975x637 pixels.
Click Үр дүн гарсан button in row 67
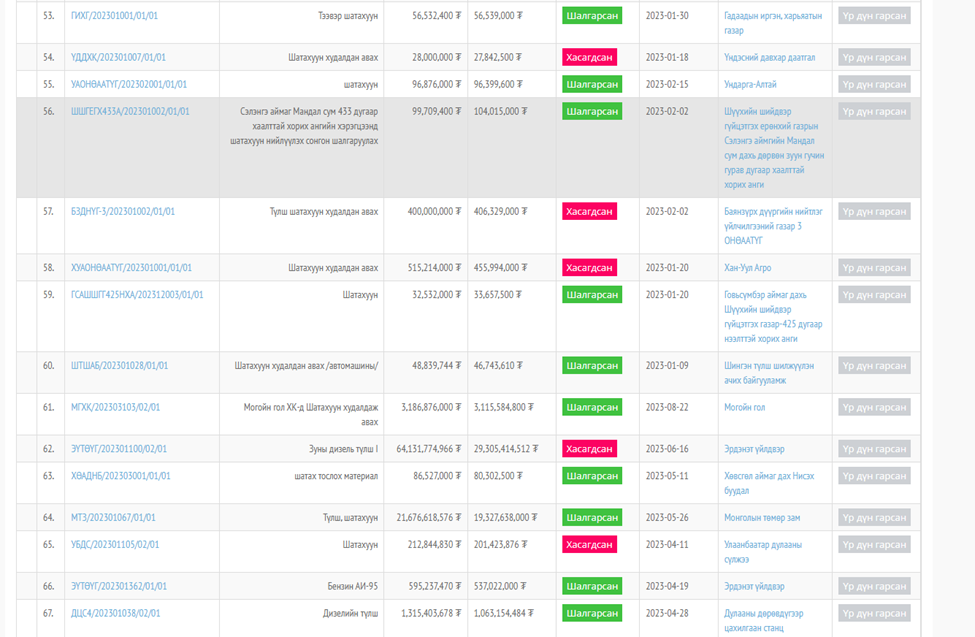tap(874, 613)
